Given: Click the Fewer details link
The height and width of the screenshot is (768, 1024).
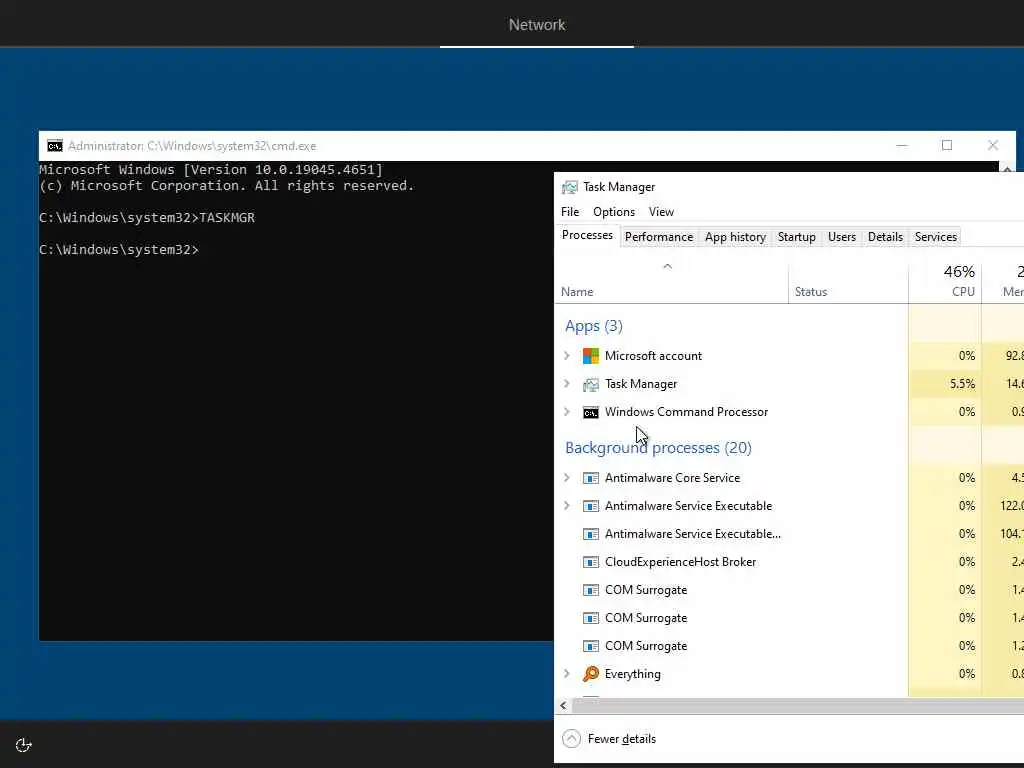Looking at the screenshot, I should coord(622,739).
